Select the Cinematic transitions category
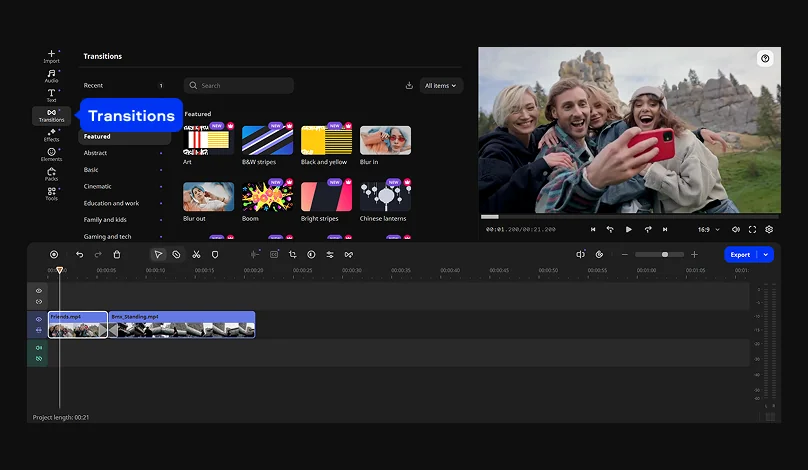The image size is (808, 470). click(98, 186)
